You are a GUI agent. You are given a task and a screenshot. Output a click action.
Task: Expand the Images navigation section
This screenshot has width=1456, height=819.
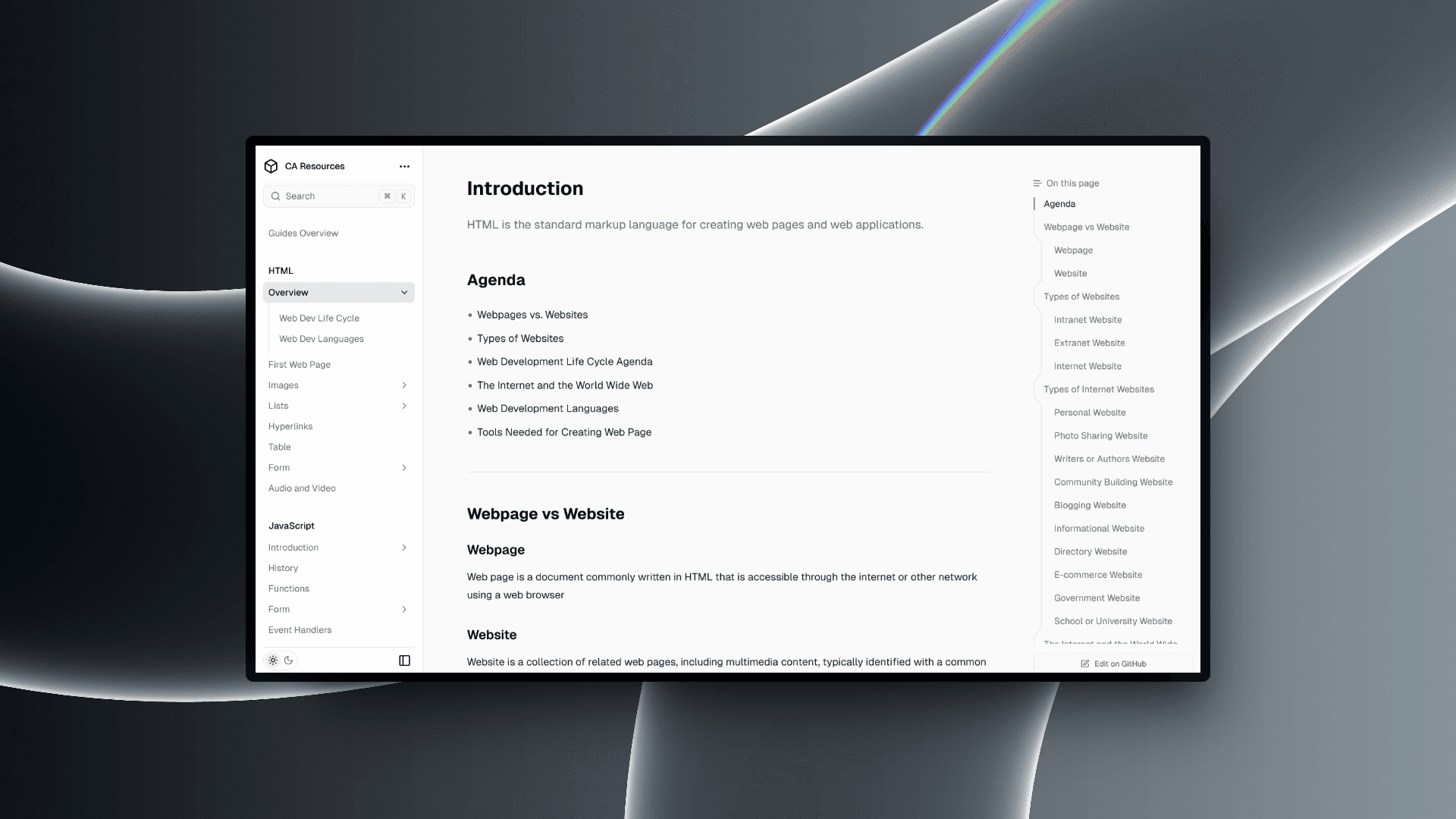(405, 384)
